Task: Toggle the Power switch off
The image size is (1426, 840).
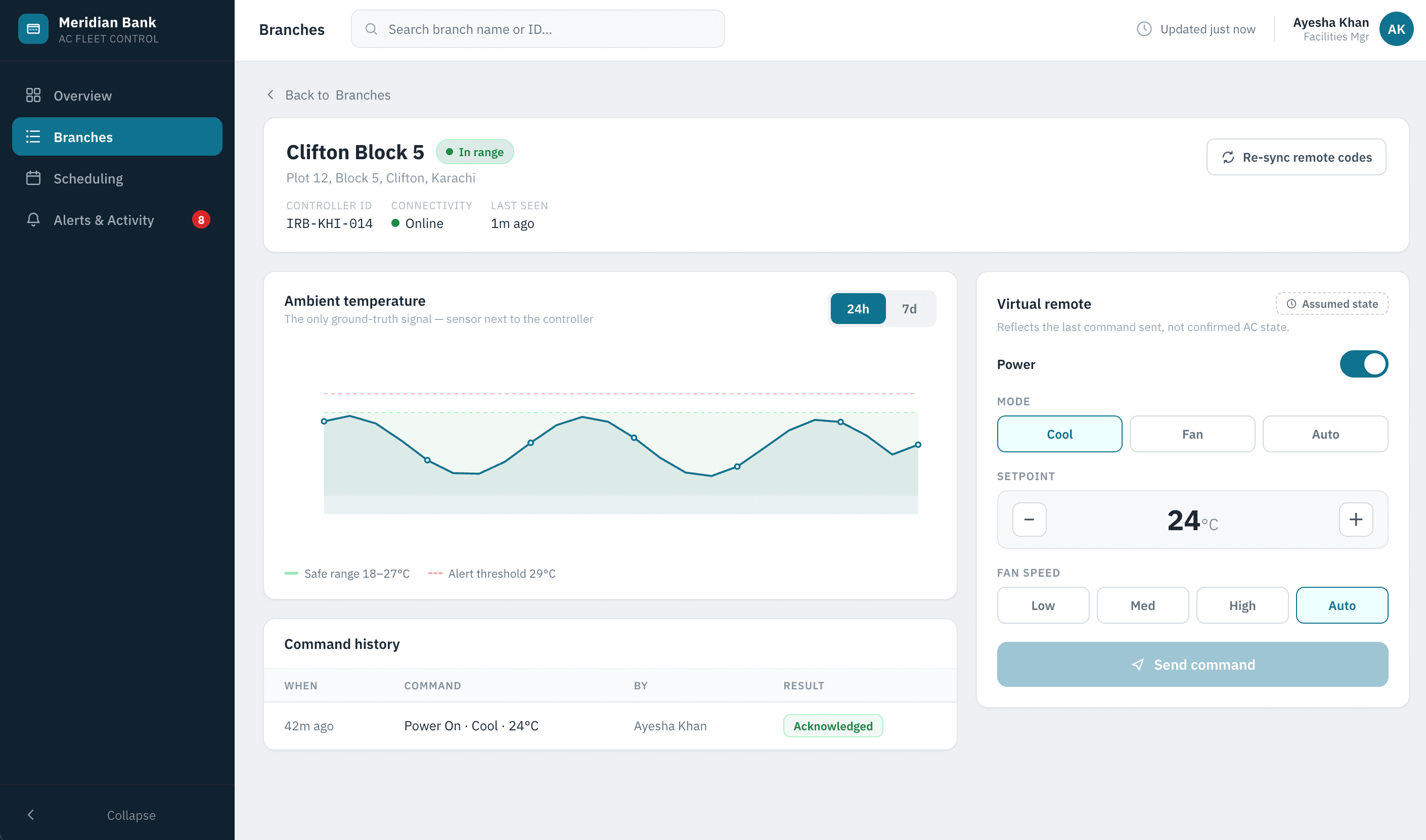Action: (1363, 364)
